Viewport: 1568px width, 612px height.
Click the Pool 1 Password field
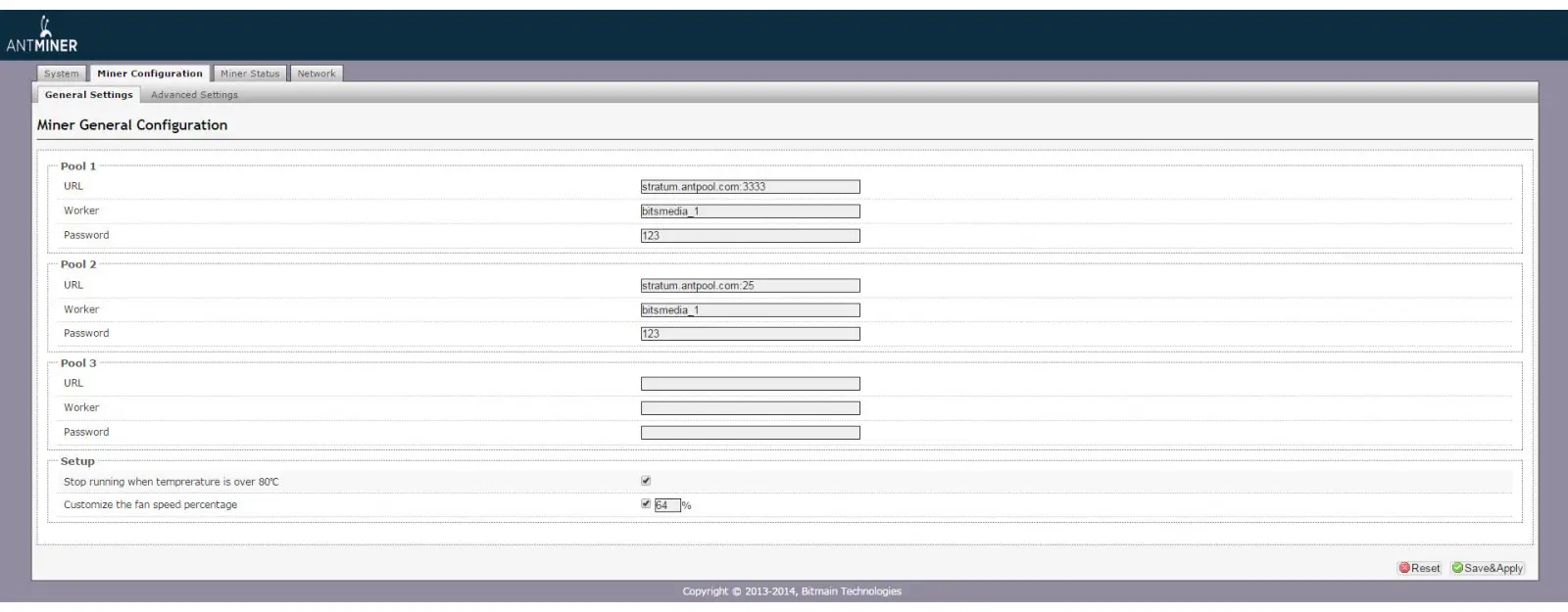pos(750,236)
